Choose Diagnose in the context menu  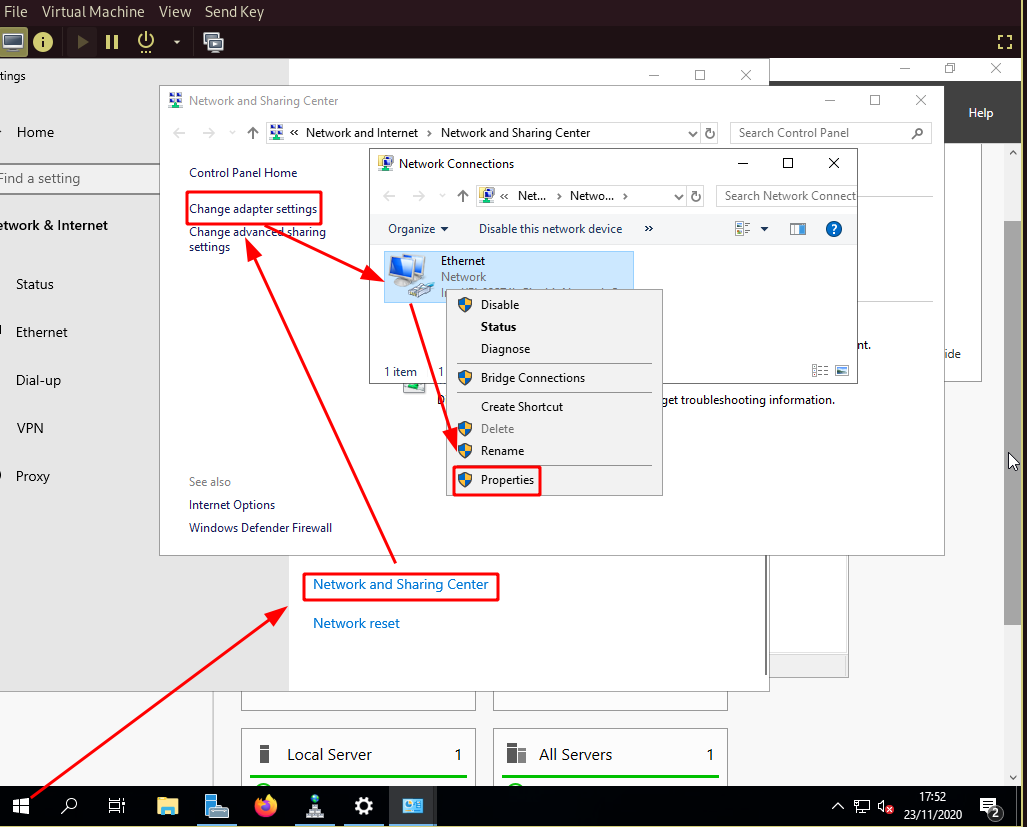[555, 349]
